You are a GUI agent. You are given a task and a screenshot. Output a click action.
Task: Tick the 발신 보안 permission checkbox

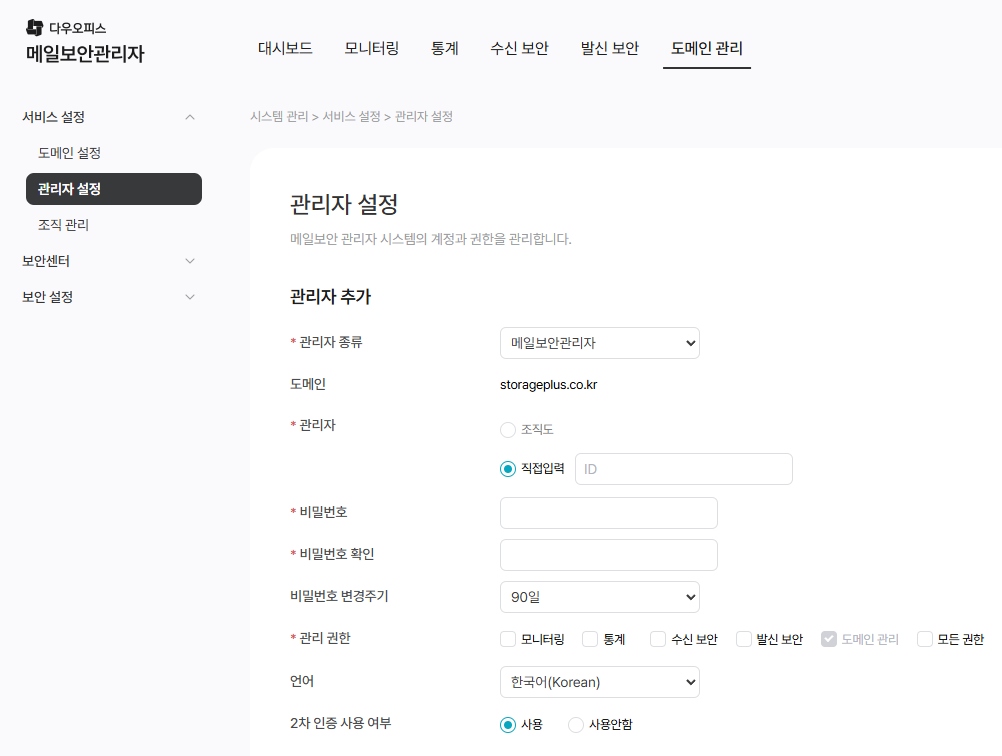click(744, 639)
